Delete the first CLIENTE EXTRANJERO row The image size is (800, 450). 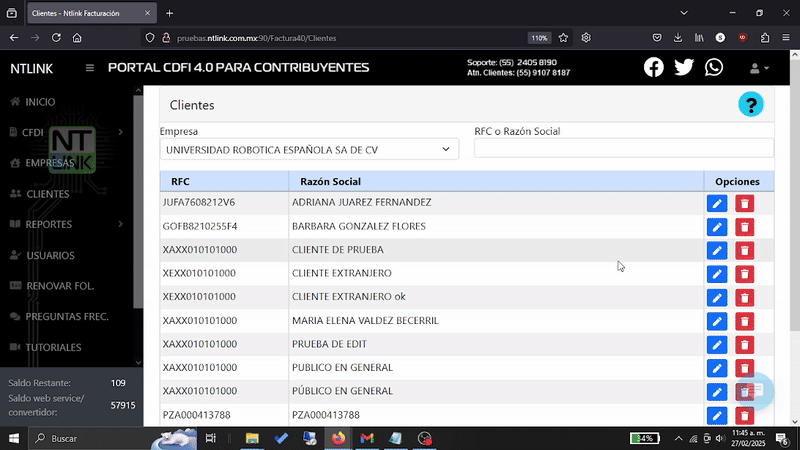point(744,274)
